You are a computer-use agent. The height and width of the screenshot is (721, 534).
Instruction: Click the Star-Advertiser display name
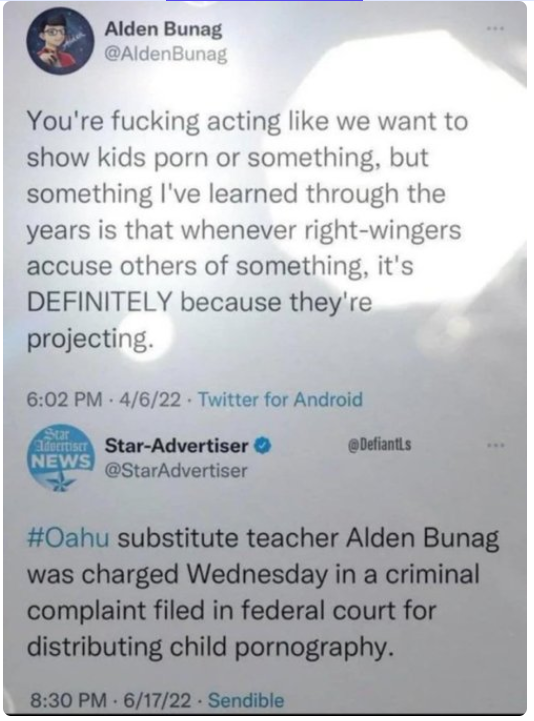[177, 446]
